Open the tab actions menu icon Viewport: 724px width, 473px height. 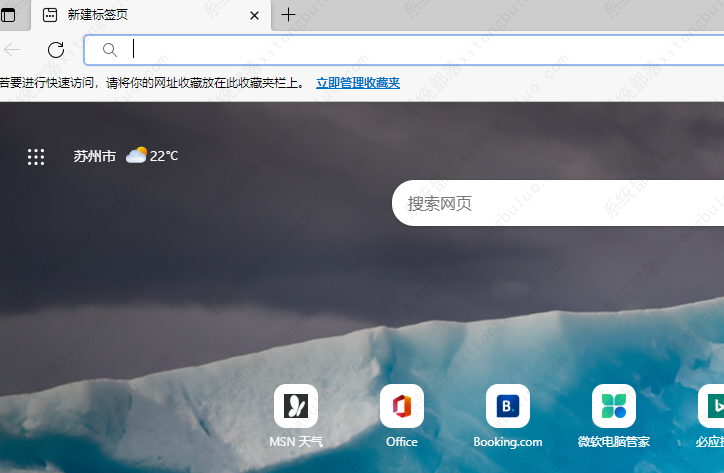[x=8, y=15]
